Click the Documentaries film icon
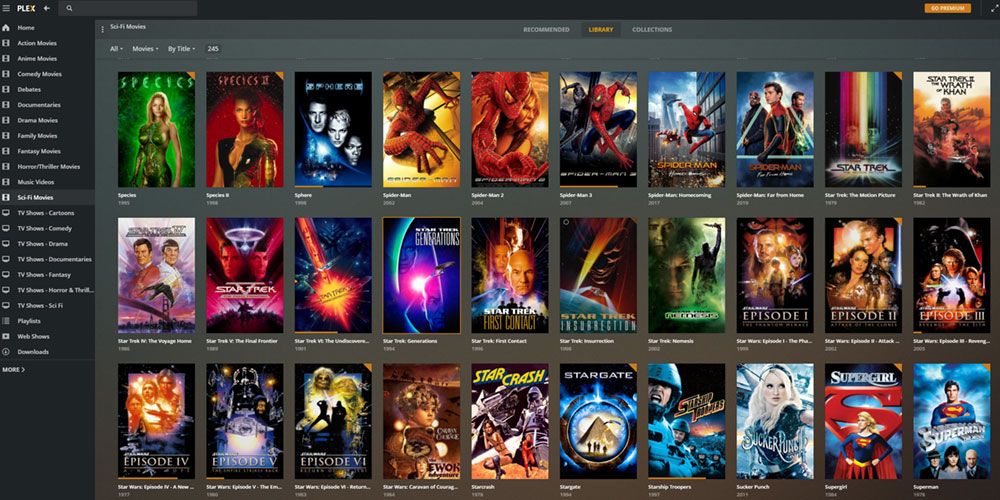1000x500 pixels. point(6,105)
